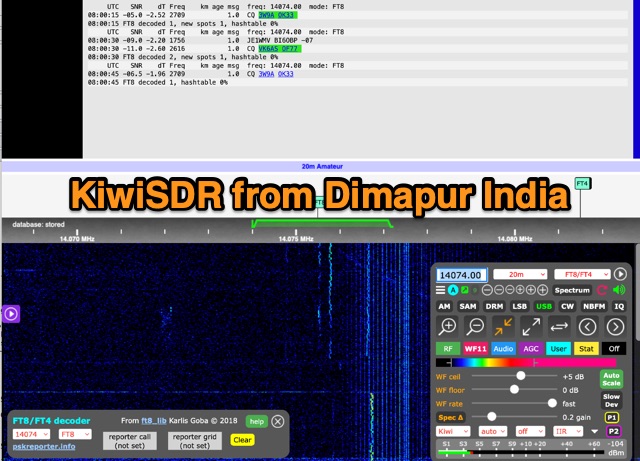Mute audio with the green speaker icon
Image resolution: width=640 pixels, height=461 pixels.
coord(619,290)
